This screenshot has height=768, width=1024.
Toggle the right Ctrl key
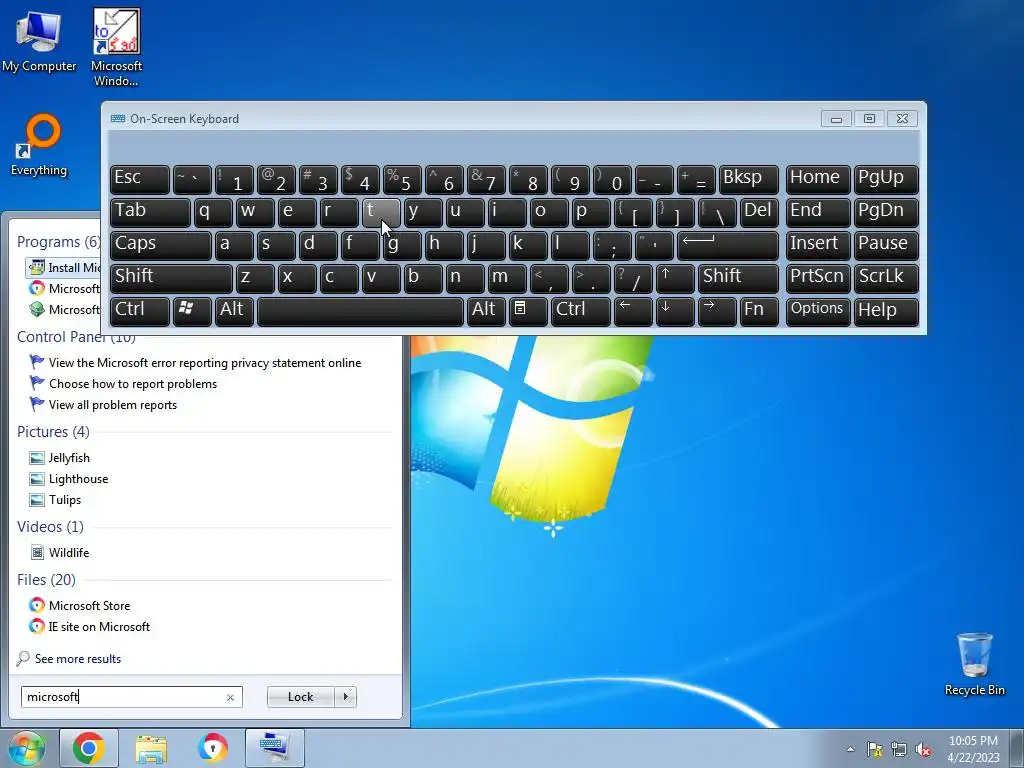581,311
